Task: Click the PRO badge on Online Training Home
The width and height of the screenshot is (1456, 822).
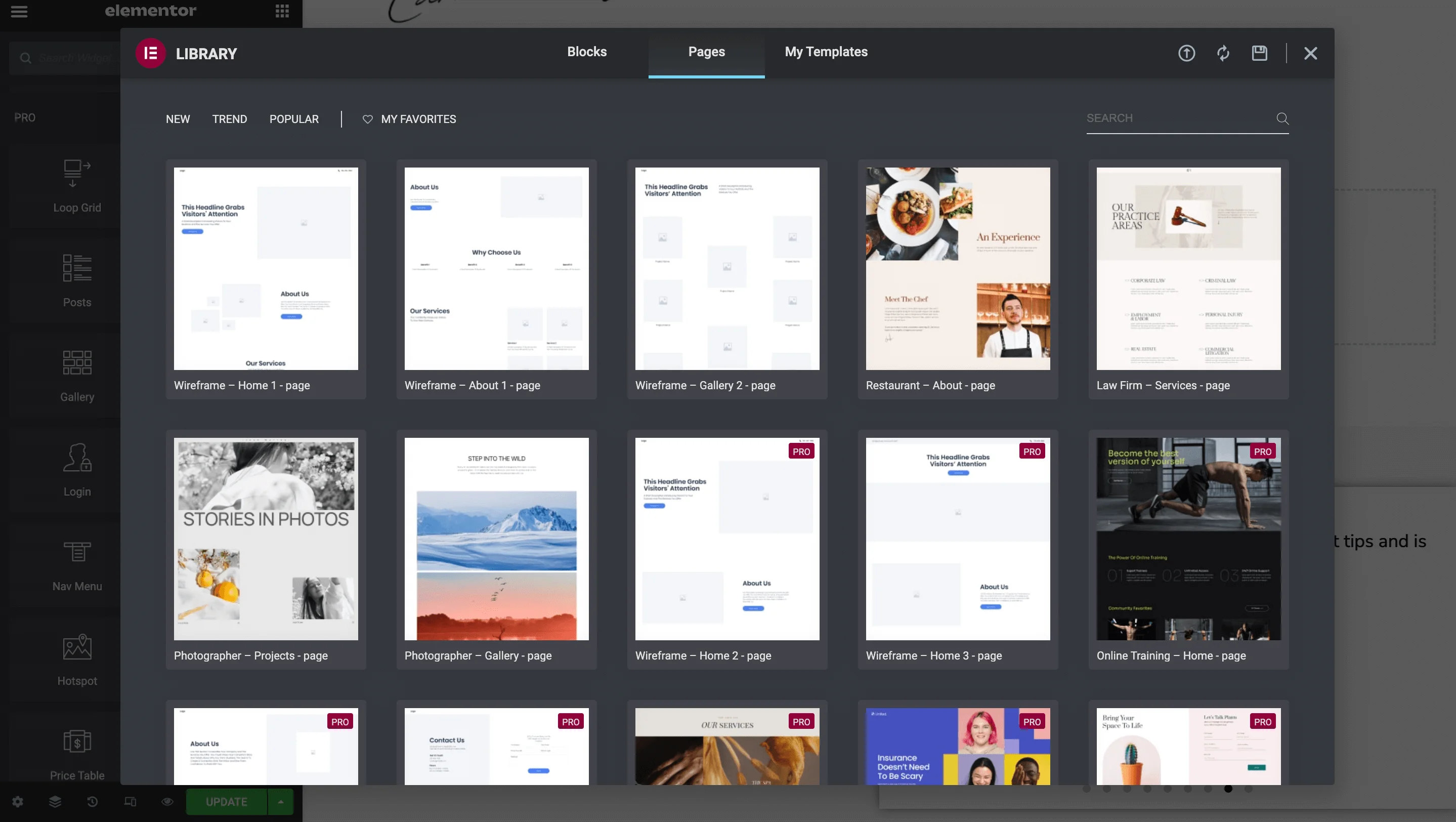Action: tap(1262, 451)
